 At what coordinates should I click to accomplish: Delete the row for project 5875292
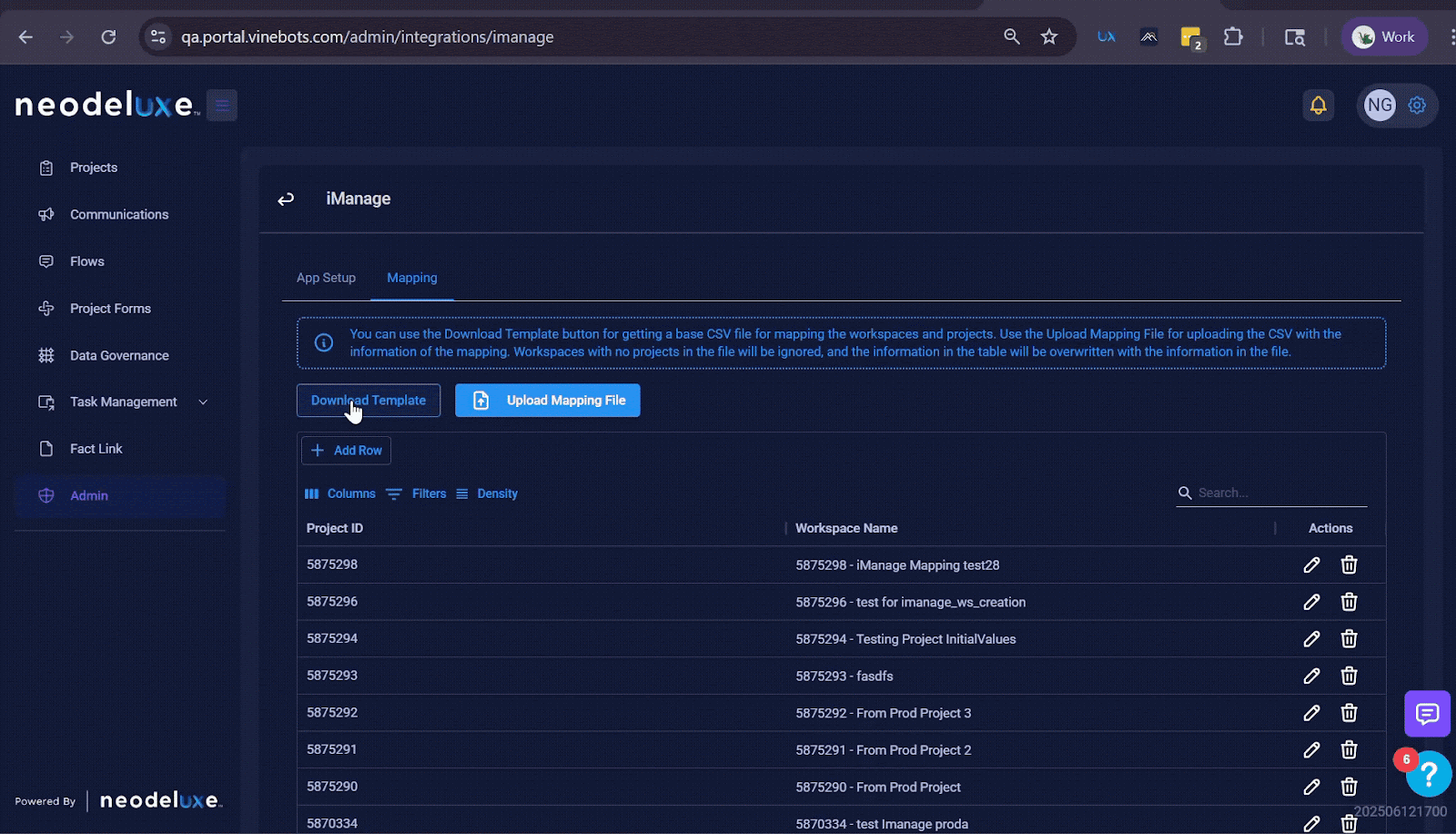[x=1349, y=713]
